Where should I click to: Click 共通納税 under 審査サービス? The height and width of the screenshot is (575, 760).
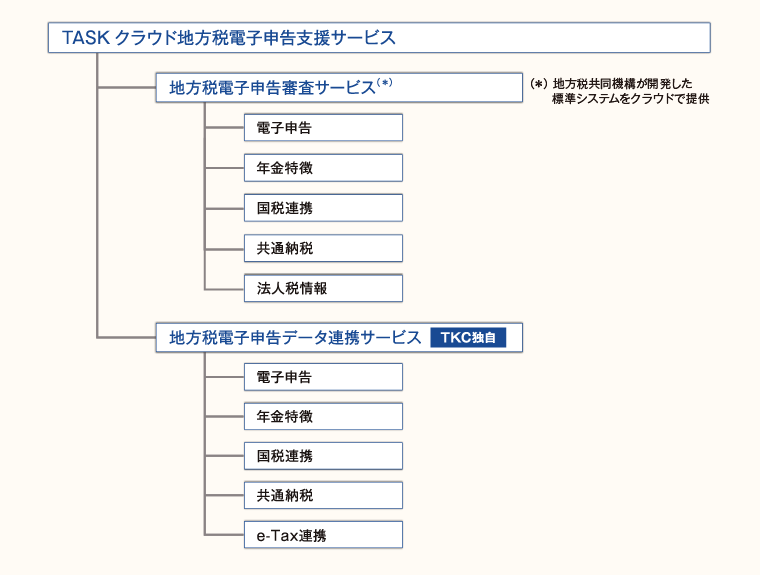coord(323,249)
